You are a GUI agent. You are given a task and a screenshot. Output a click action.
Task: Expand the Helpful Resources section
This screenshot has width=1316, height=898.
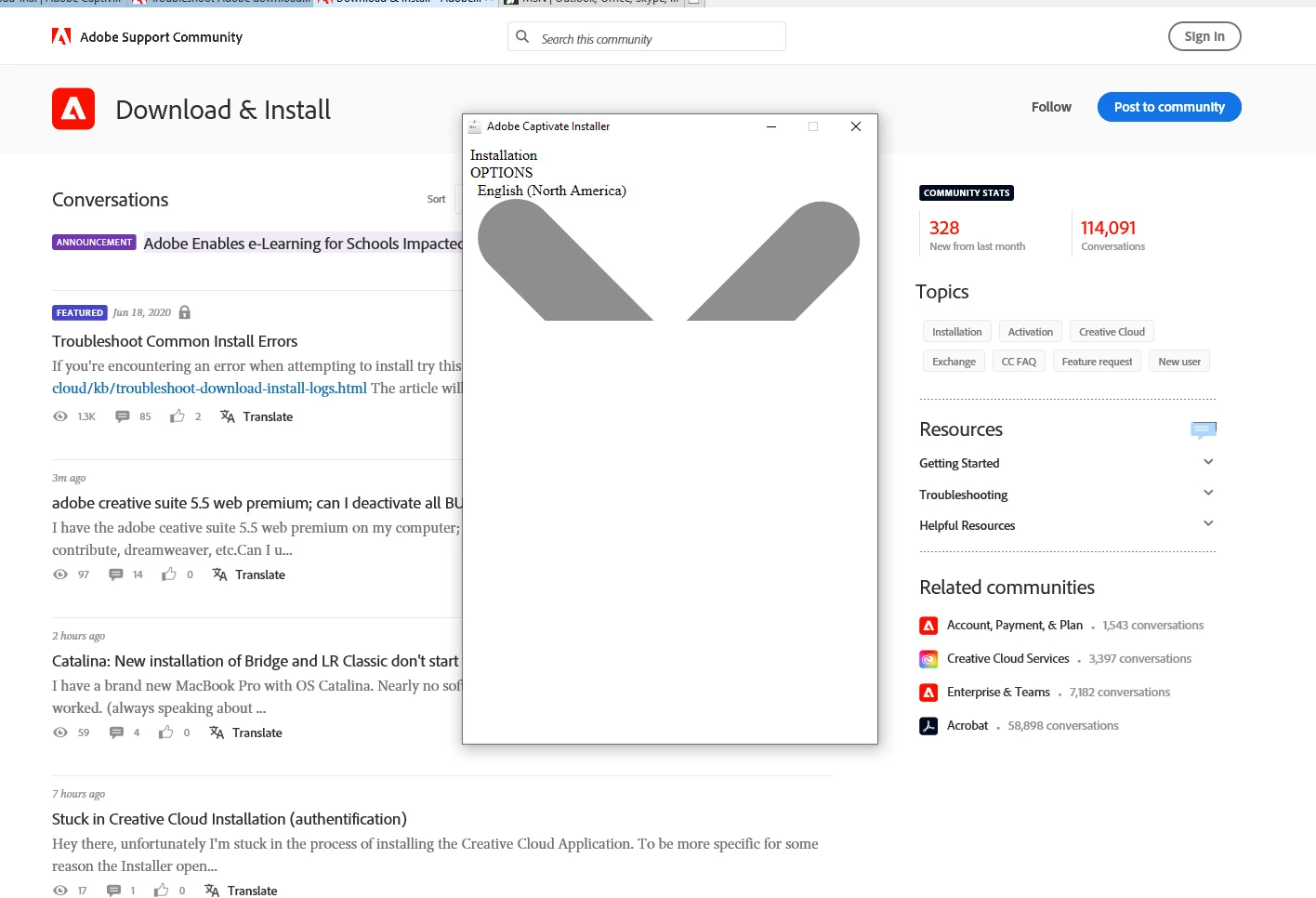point(1208,523)
